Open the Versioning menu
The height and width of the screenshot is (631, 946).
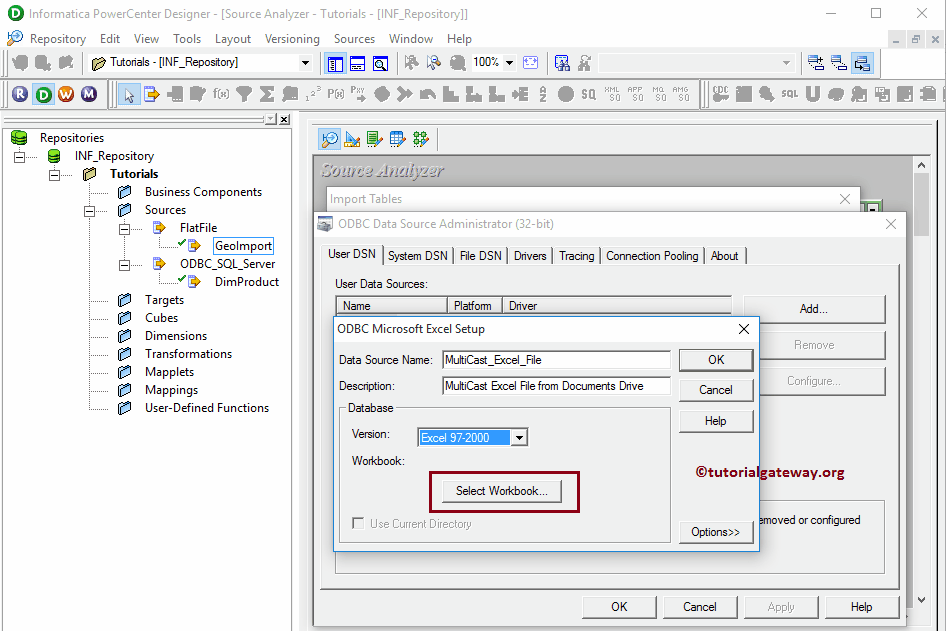[x=292, y=39]
